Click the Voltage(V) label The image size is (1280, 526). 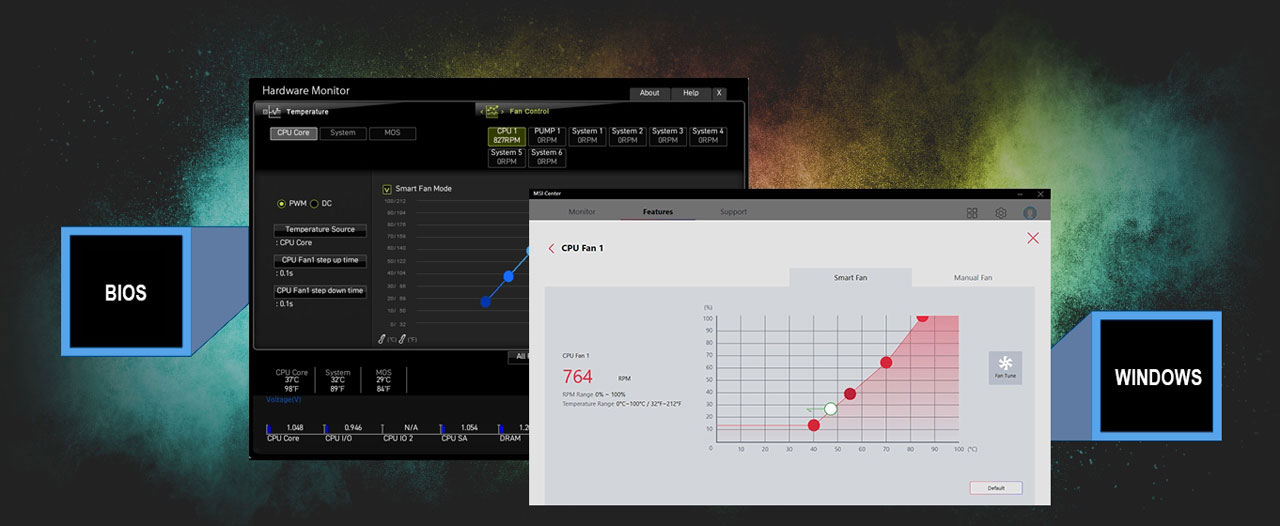coord(284,399)
